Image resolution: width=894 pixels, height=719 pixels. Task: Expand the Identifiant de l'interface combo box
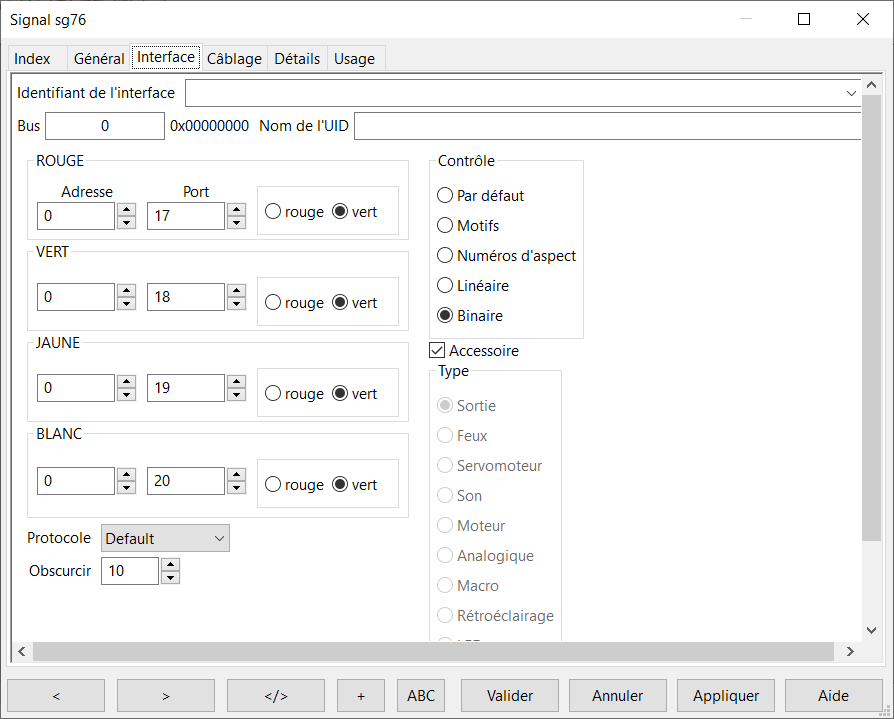(851, 93)
